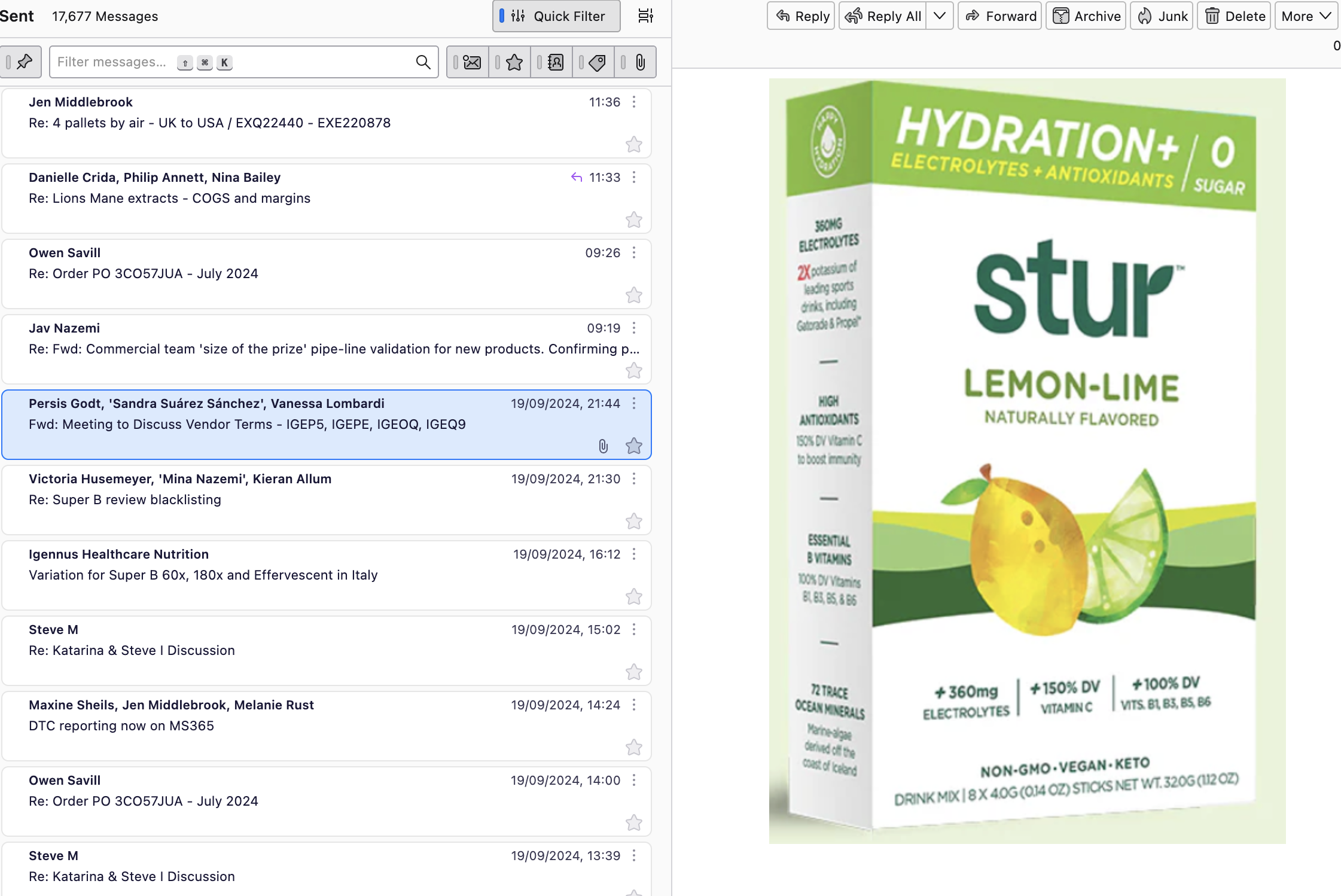Archive the current message
This screenshot has width=1341, height=896.
tap(1086, 16)
